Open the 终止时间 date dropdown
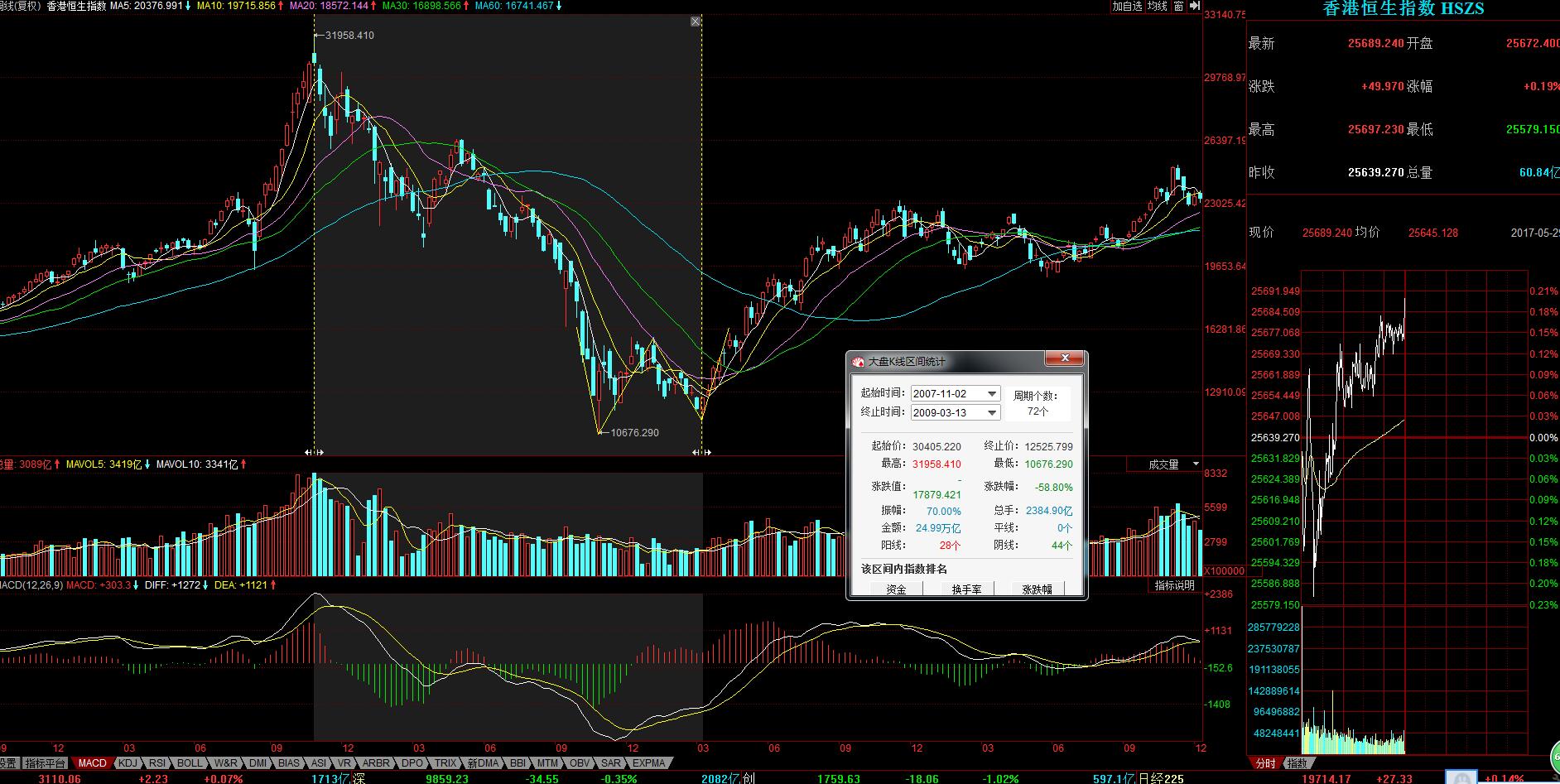Image resolution: width=1560 pixels, height=784 pixels. pos(992,412)
